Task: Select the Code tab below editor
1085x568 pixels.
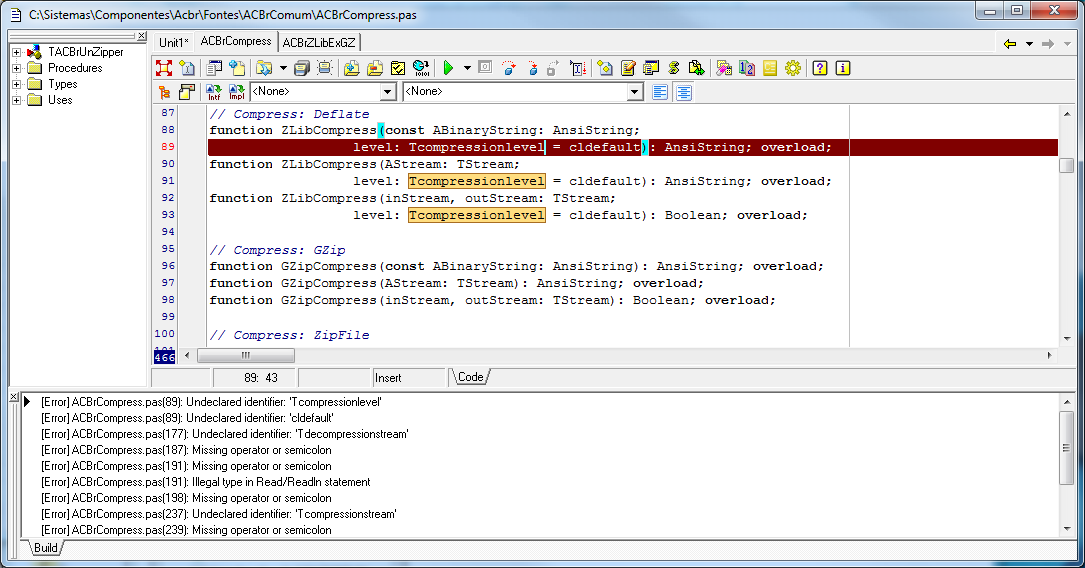Action: click(471, 377)
